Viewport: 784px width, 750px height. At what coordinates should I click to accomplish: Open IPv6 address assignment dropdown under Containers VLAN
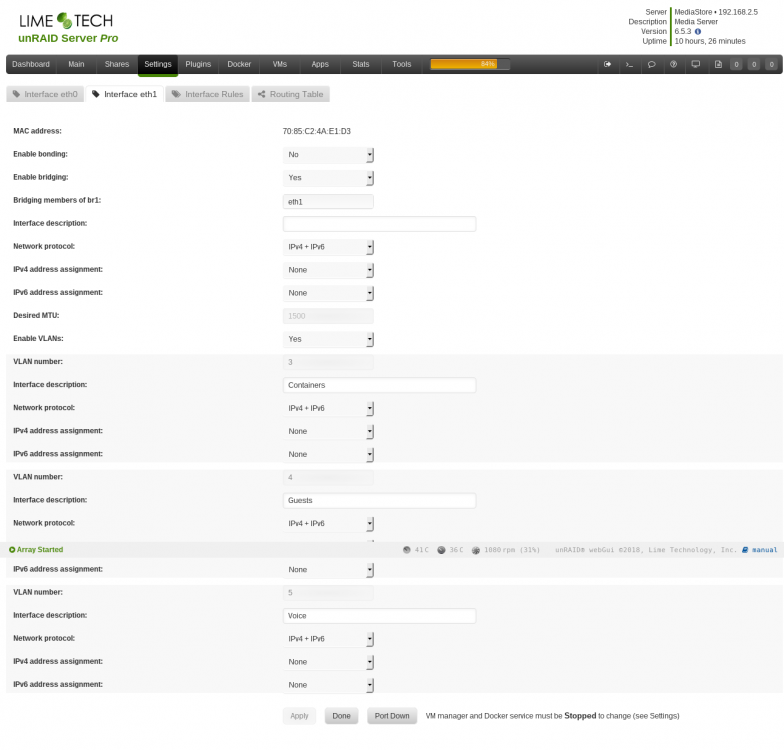coord(328,454)
